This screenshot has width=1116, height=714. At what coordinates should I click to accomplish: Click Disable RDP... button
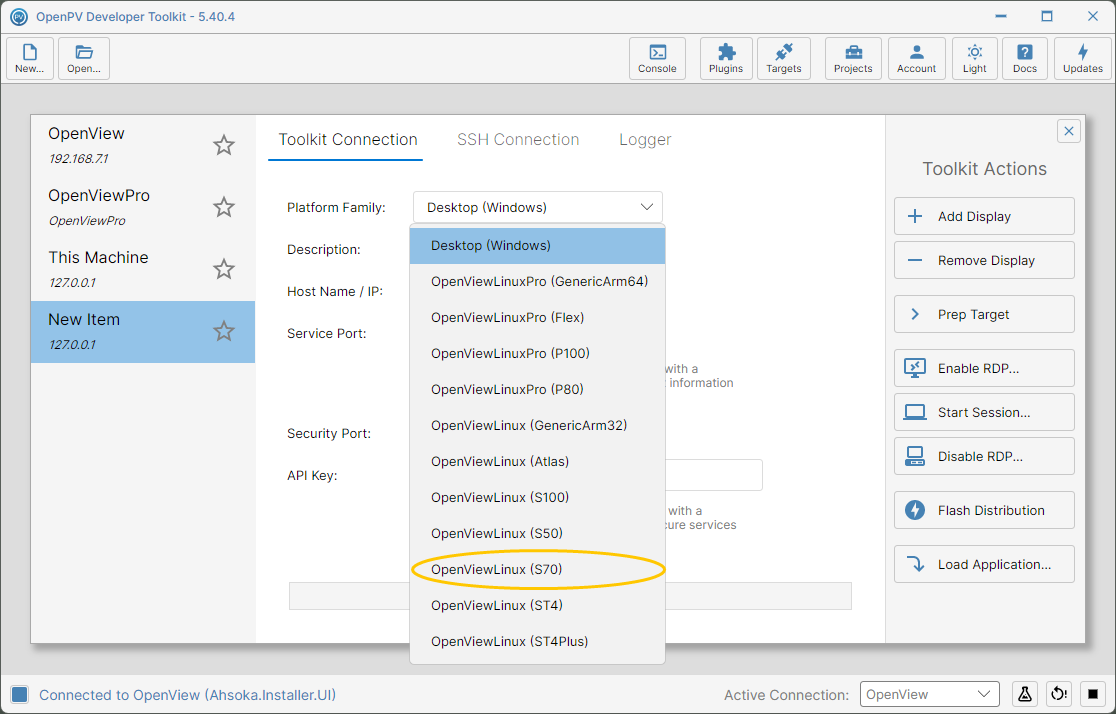pos(984,456)
